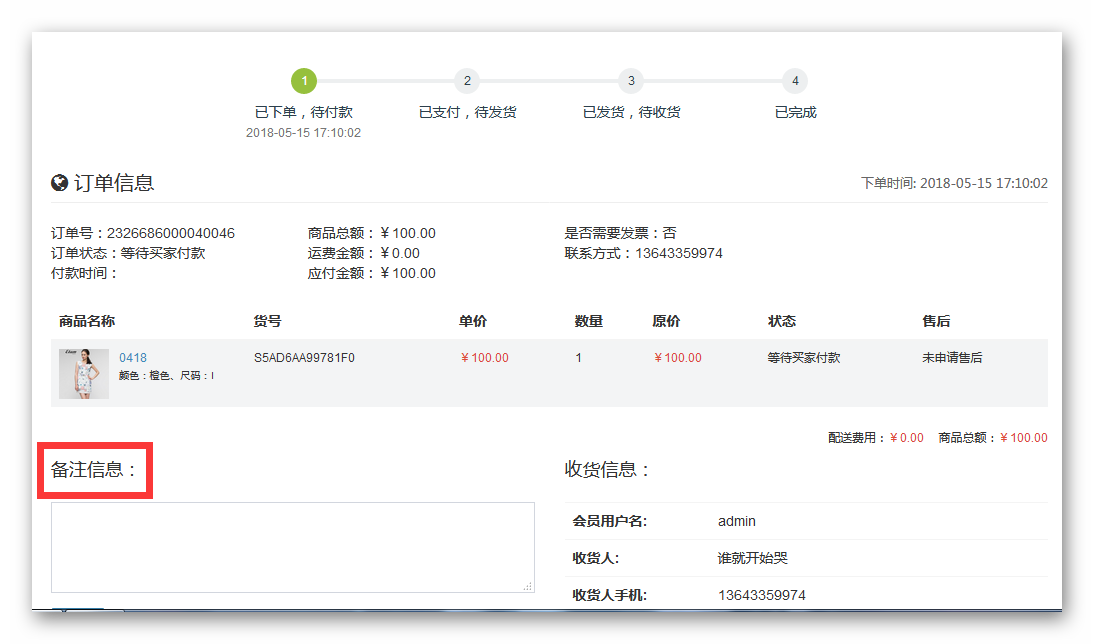
Task: Click the 商品名称 column header
Action: tap(87, 321)
